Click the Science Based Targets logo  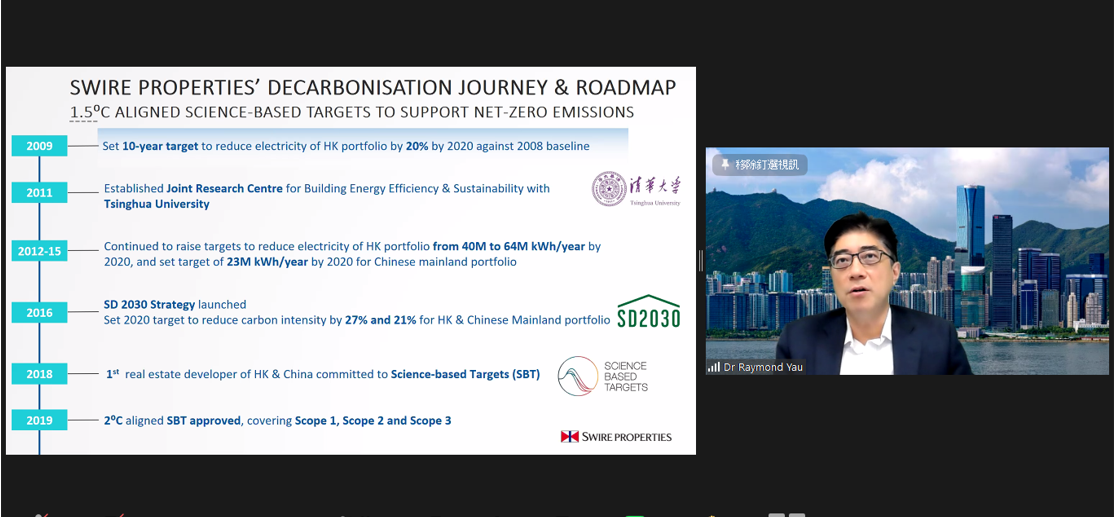[603, 376]
